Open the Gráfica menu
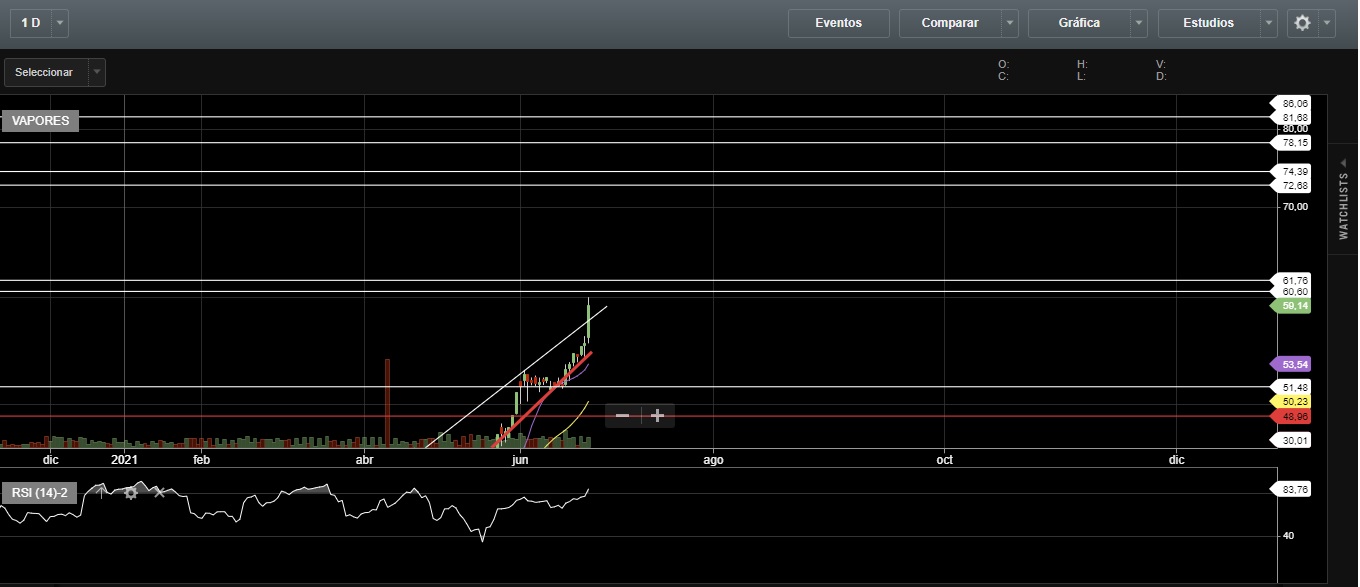Viewport: 1360px width, 587px height. (1079, 23)
